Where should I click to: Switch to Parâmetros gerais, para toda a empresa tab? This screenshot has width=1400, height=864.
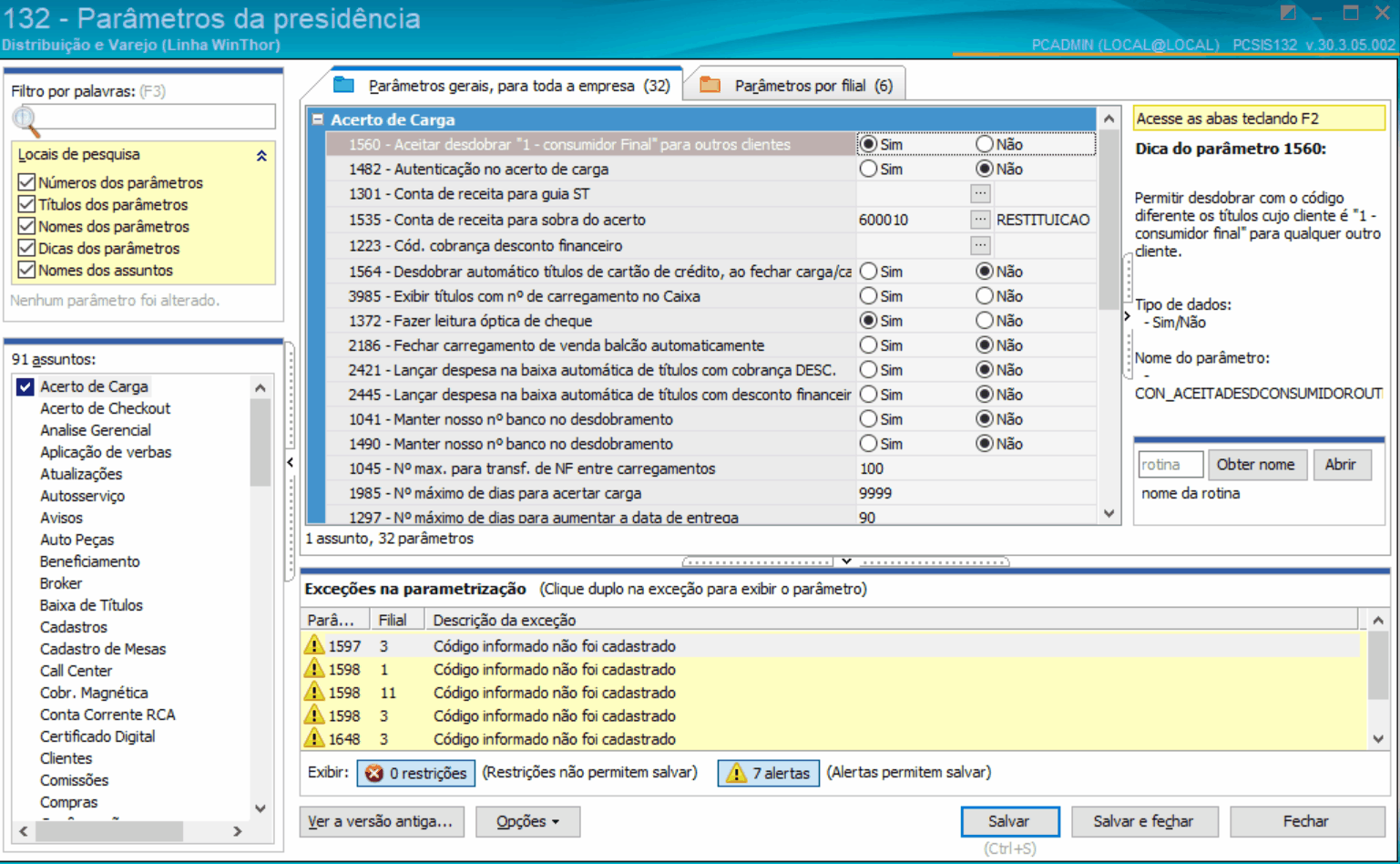(x=503, y=86)
